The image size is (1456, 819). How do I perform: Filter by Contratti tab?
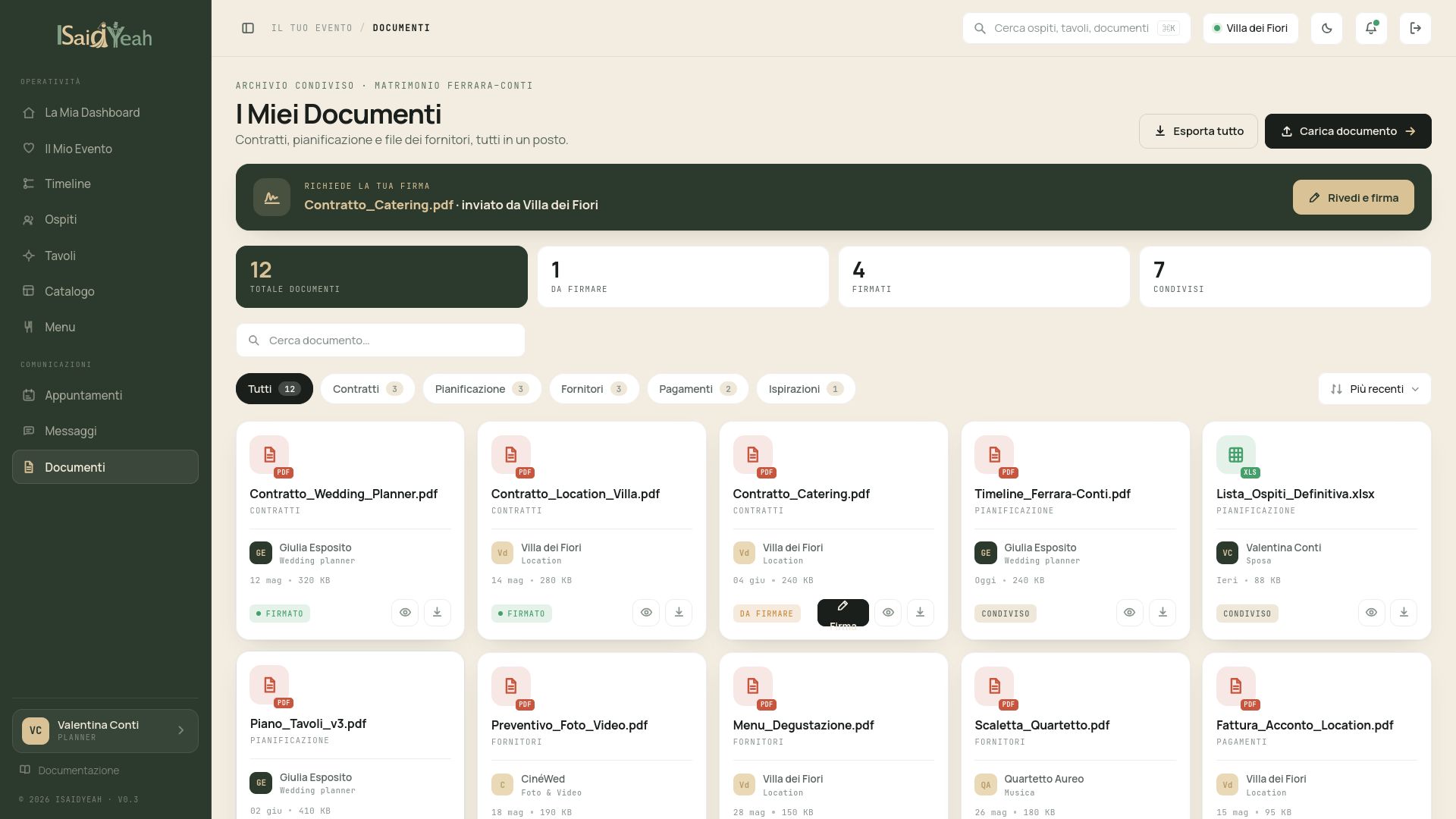pyautogui.click(x=368, y=389)
